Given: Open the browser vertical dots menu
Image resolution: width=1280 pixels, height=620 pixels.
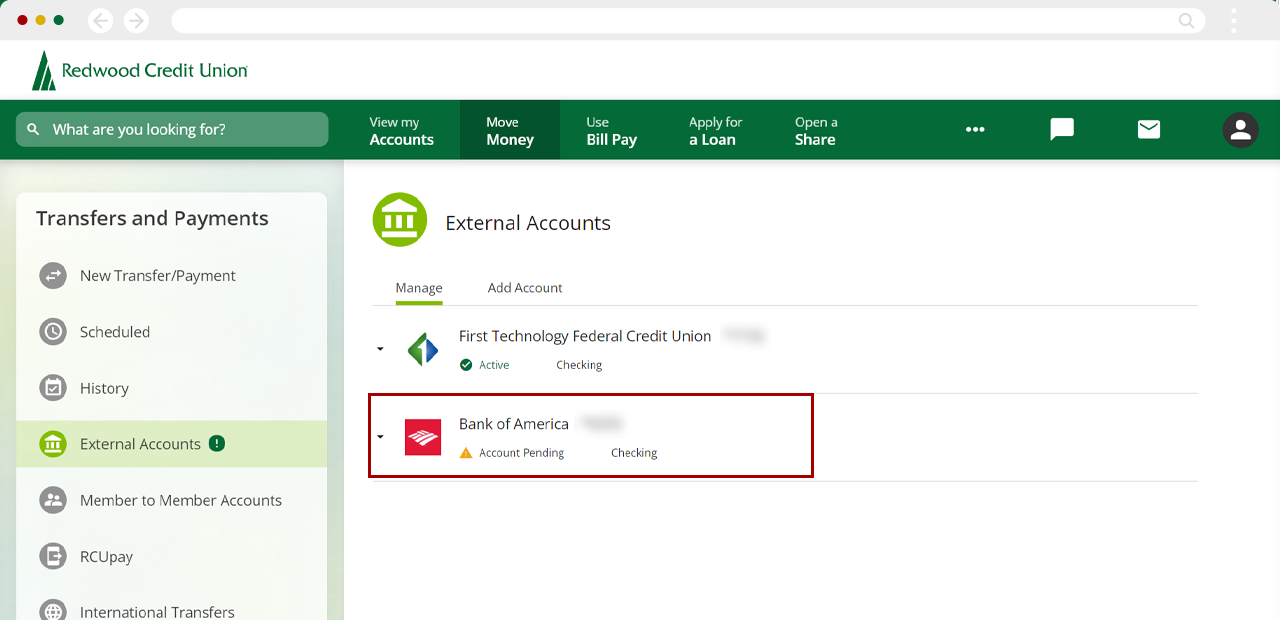Looking at the screenshot, I should click(1235, 20).
